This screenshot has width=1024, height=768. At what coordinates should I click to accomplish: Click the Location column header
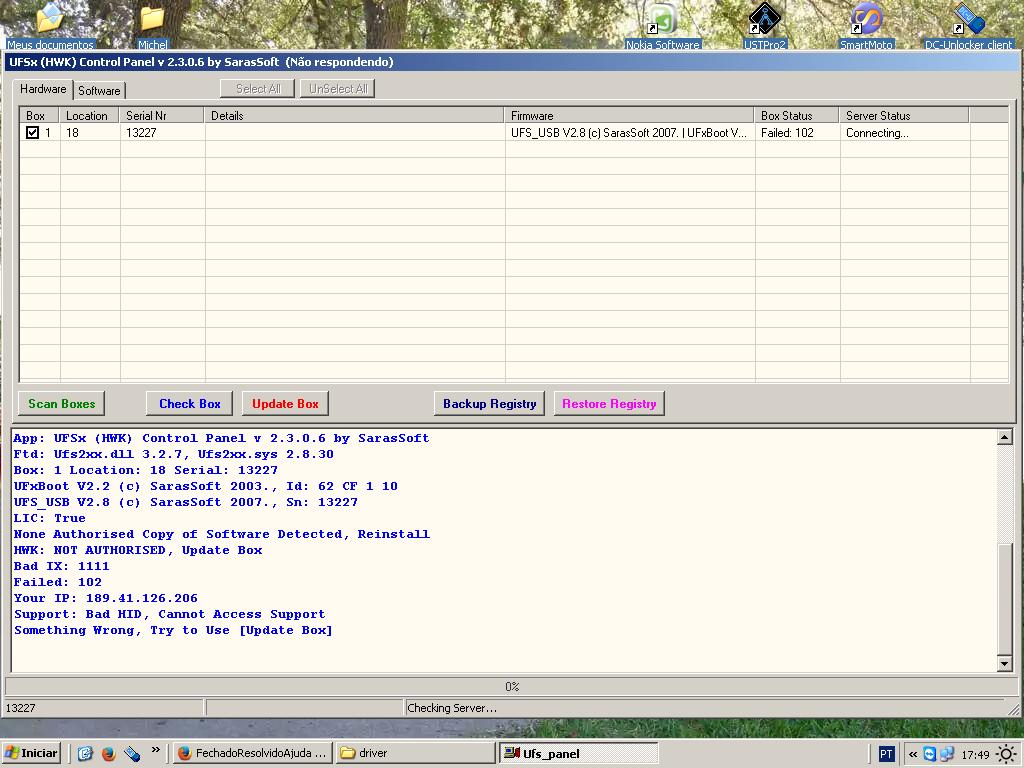click(89, 116)
